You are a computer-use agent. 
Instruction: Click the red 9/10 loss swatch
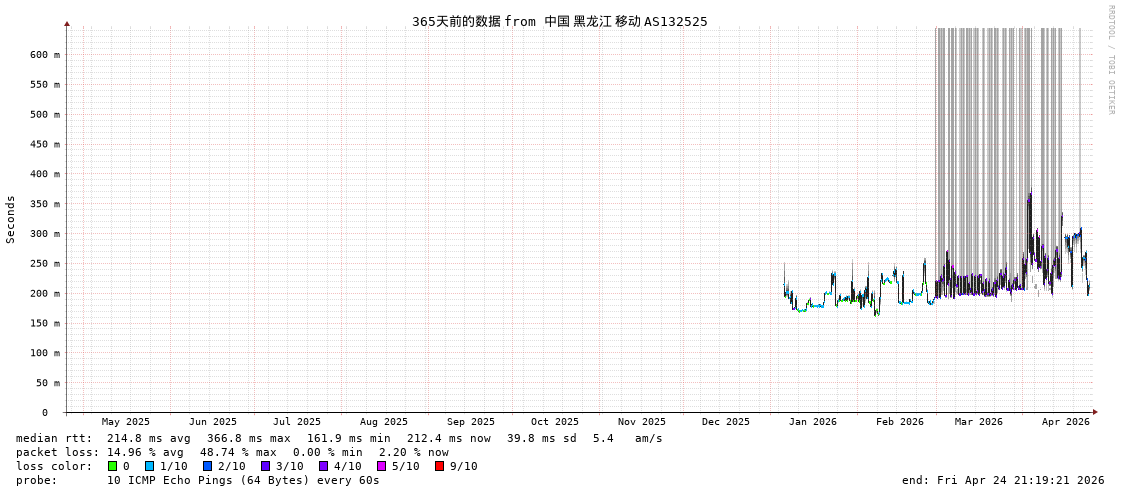(440, 466)
